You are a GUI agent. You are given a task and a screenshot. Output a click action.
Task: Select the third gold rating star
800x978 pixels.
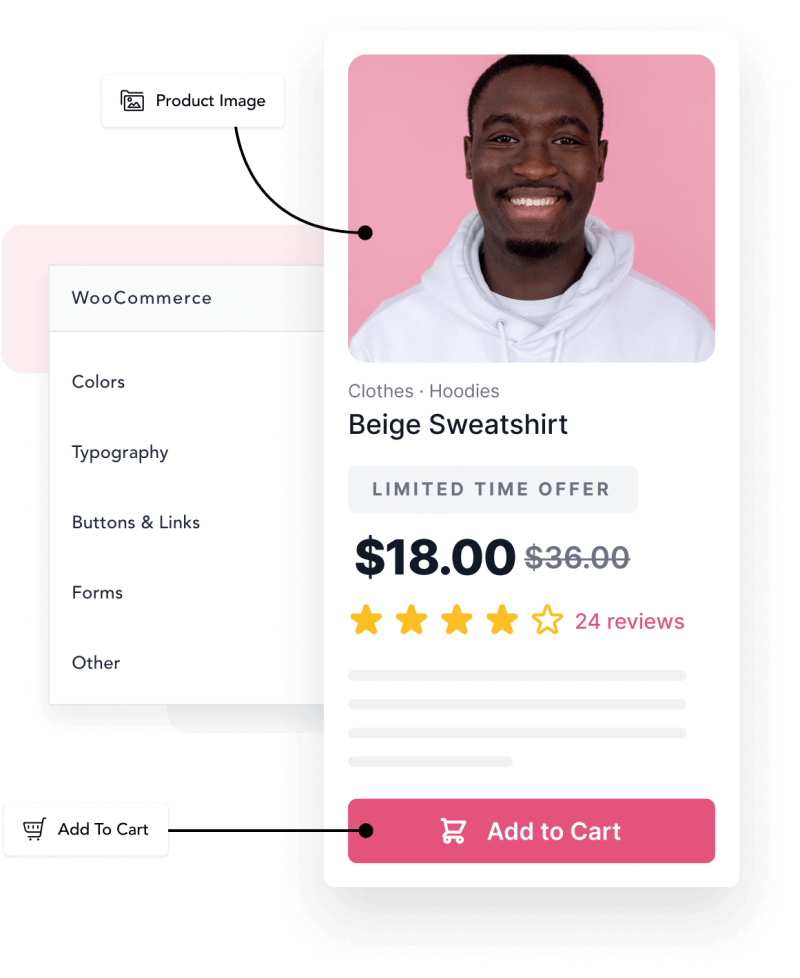click(457, 620)
